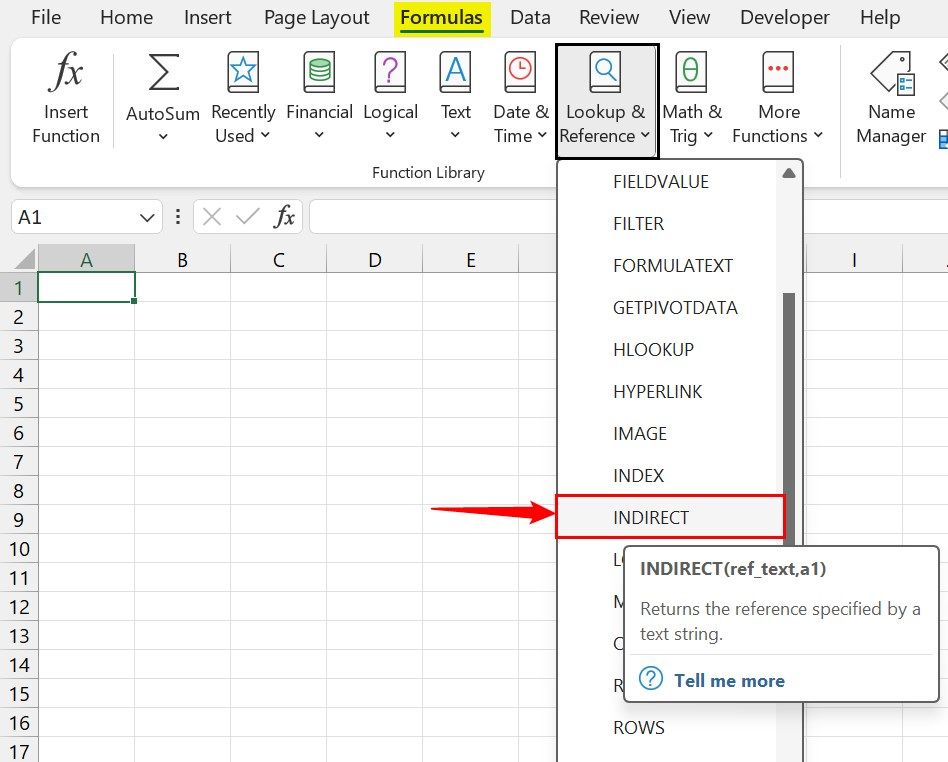This screenshot has width=948, height=762.
Task: Select the Formulas tab
Action: tap(442, 18)
